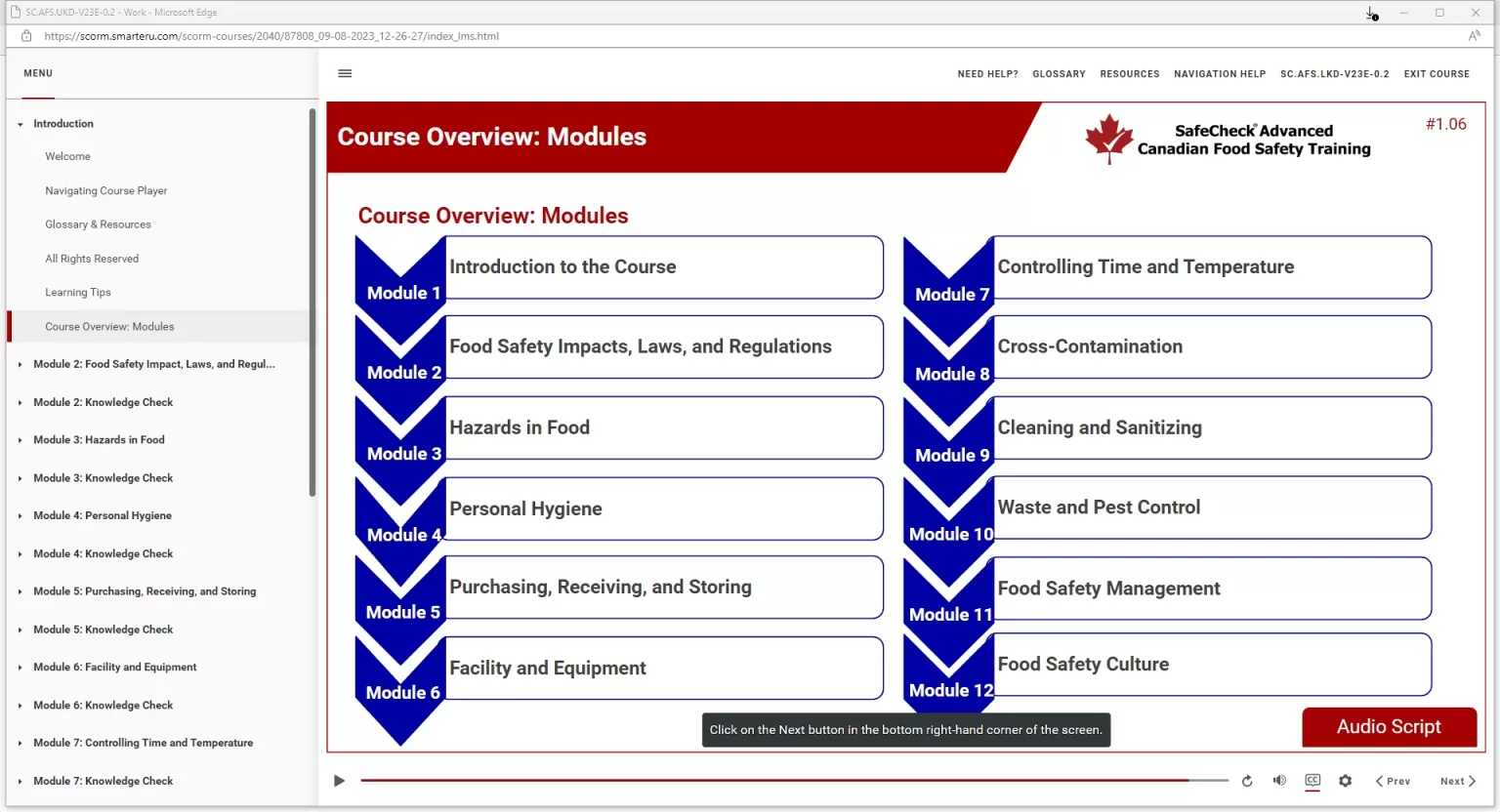
Task: Click the download icon in the browser toolbar
Action: pos(1370,13)
